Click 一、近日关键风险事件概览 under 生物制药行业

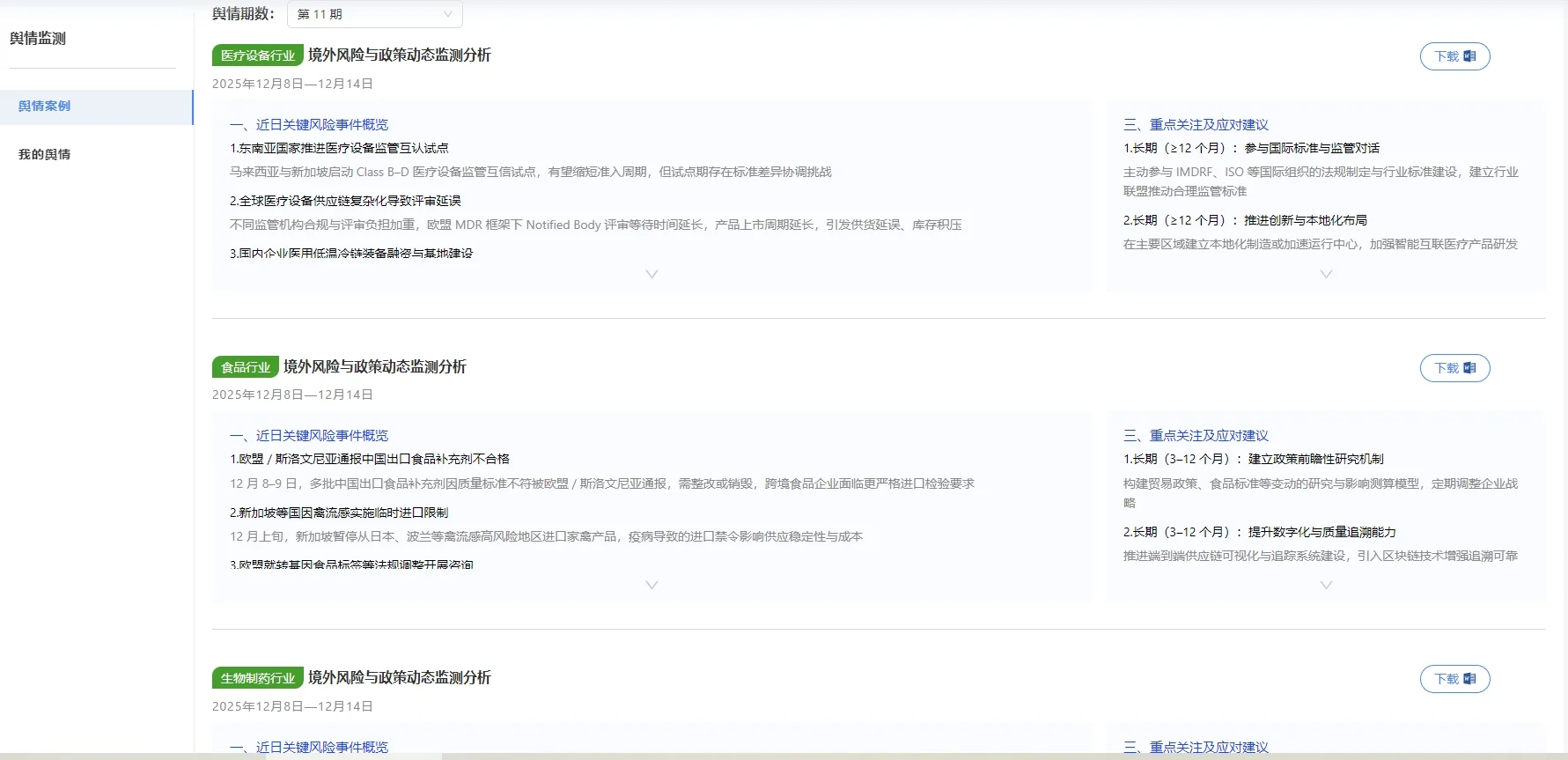[x=309, y=747]
